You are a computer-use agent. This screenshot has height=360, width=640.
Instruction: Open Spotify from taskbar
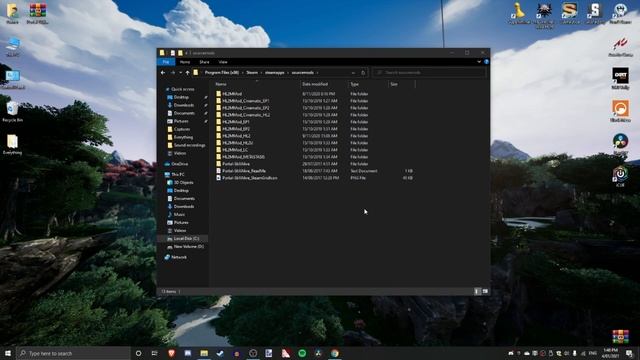click(302, 353)
